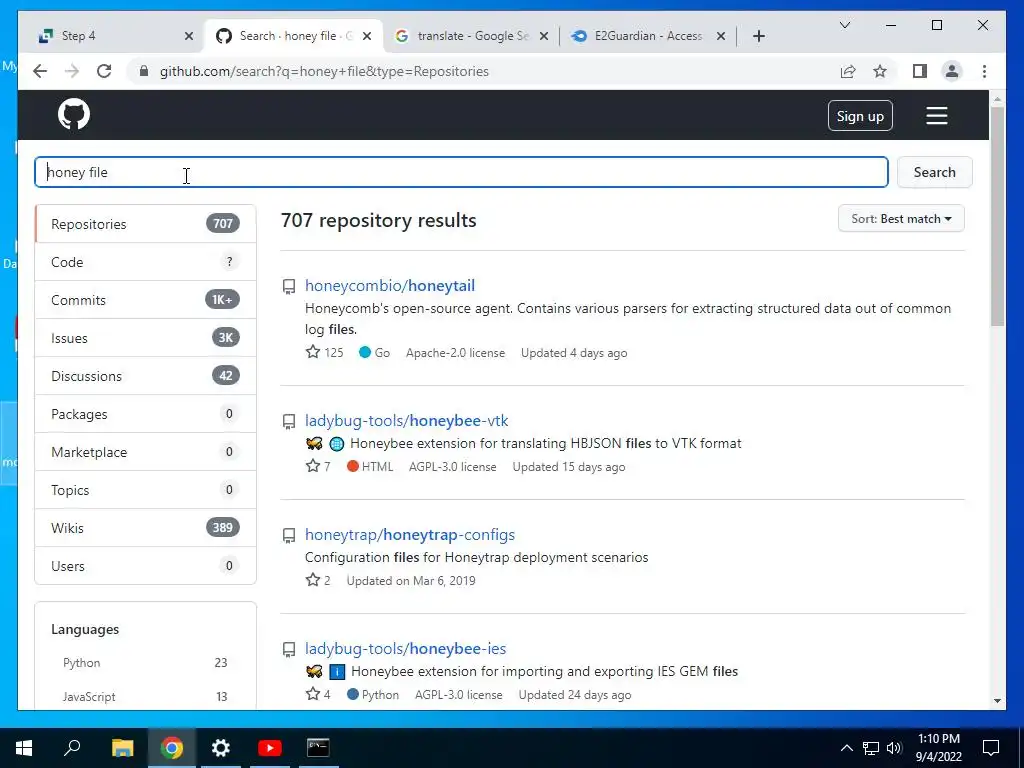Open the Windows Start menu
The image size is (1024, 768).
(24, 748)
